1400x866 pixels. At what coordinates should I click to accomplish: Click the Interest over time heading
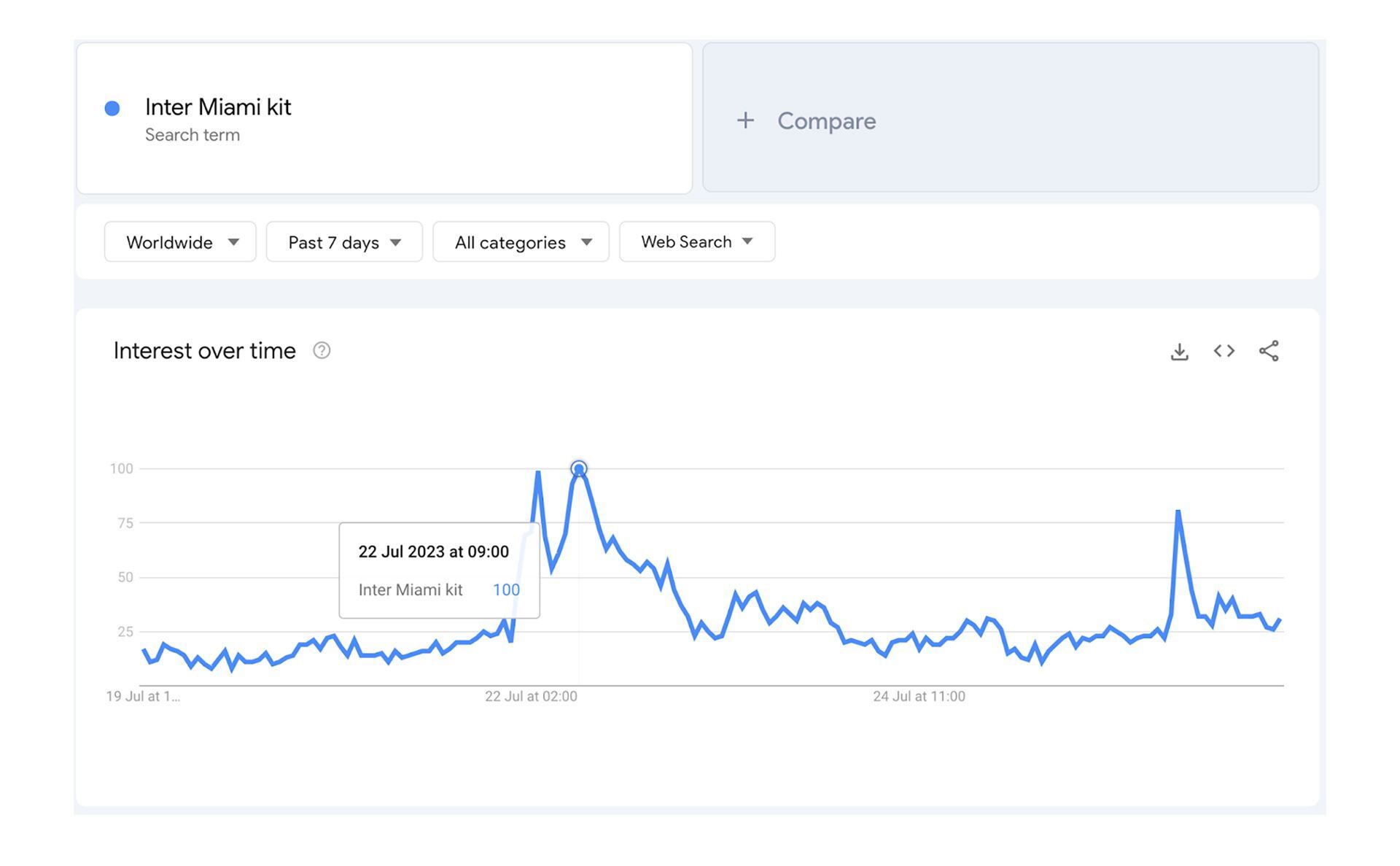(205, 351)
